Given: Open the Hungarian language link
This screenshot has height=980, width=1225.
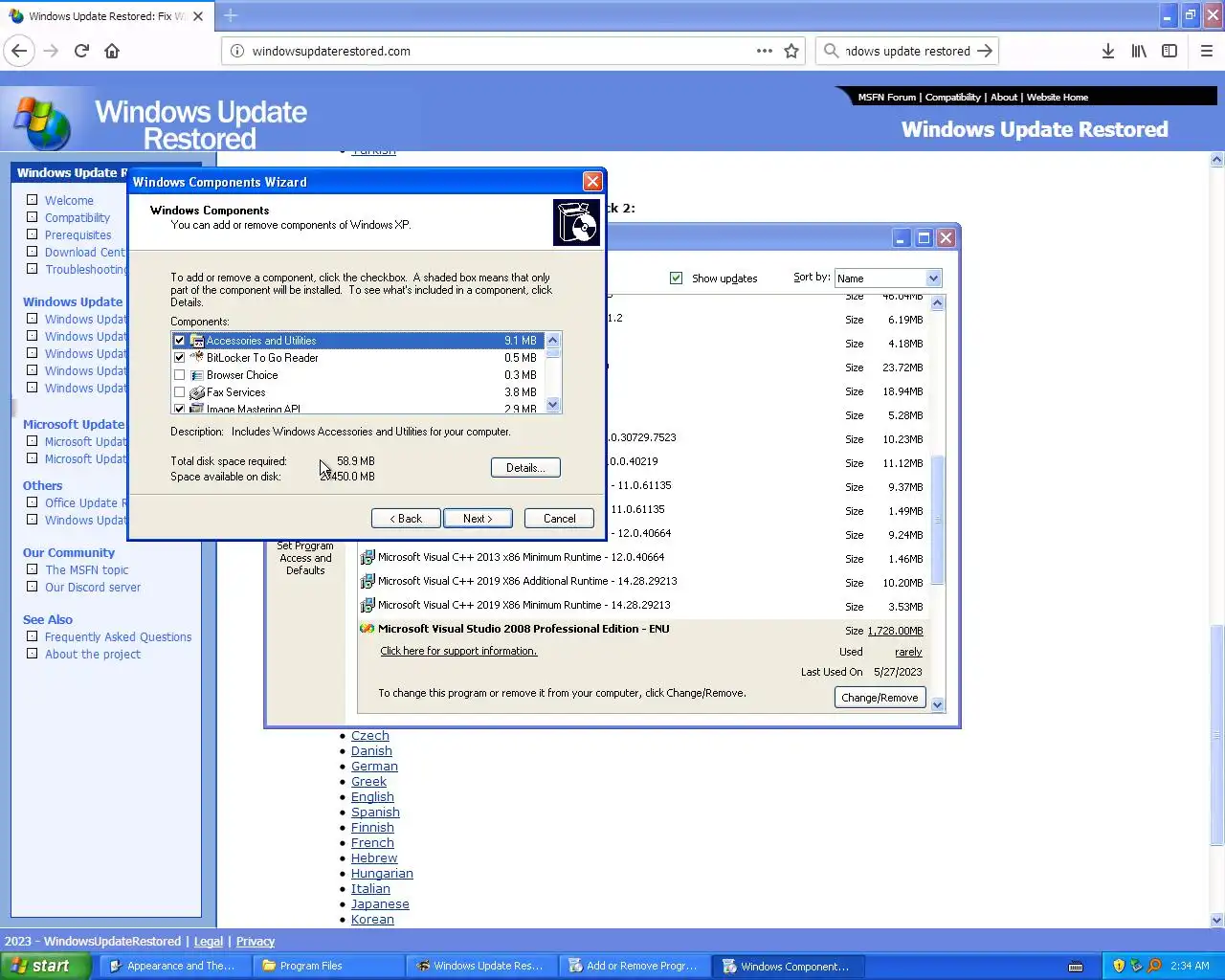Looking at the screenshot, I should [x=382, y=874].
